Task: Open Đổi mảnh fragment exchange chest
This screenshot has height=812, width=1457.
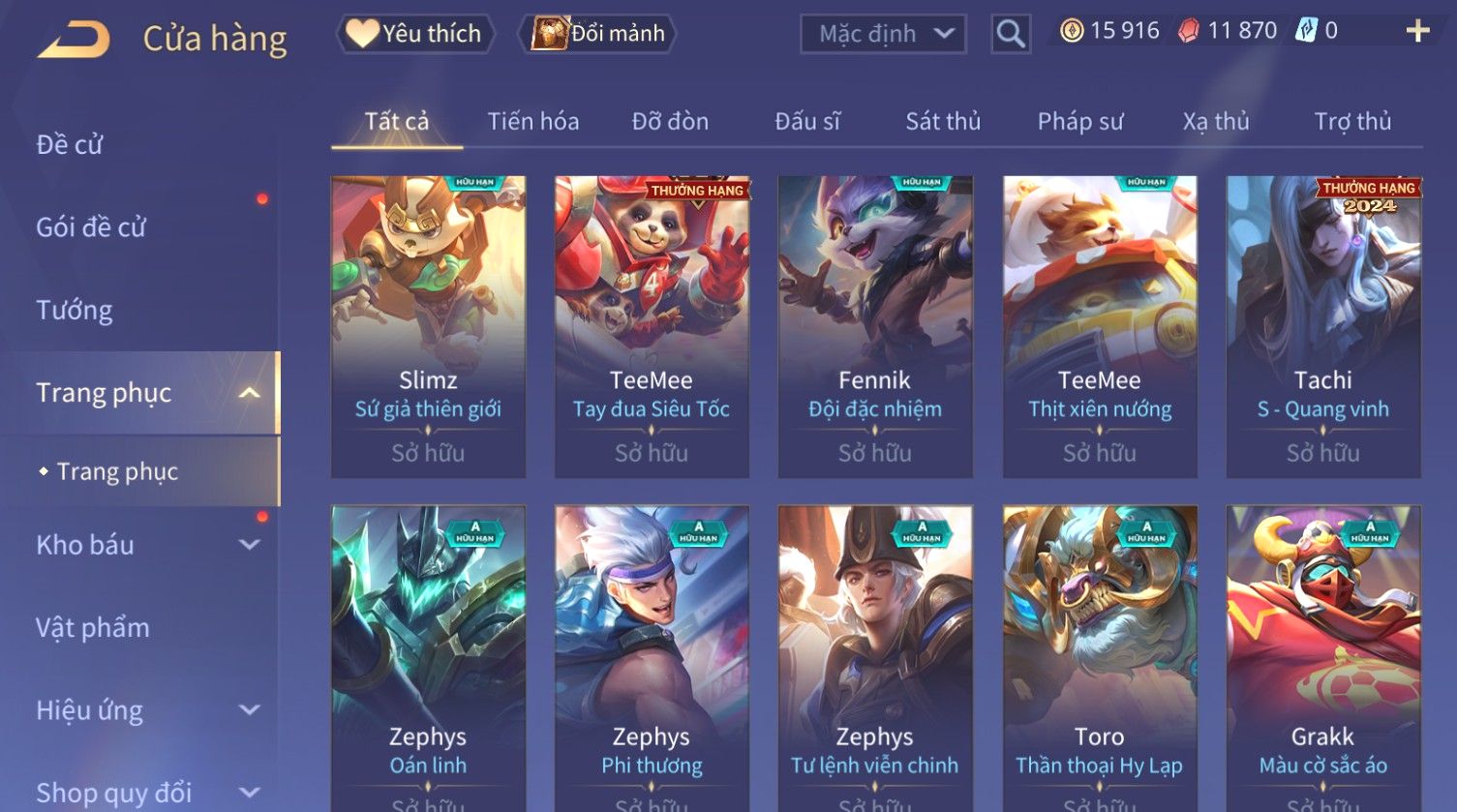Action: 597,34
